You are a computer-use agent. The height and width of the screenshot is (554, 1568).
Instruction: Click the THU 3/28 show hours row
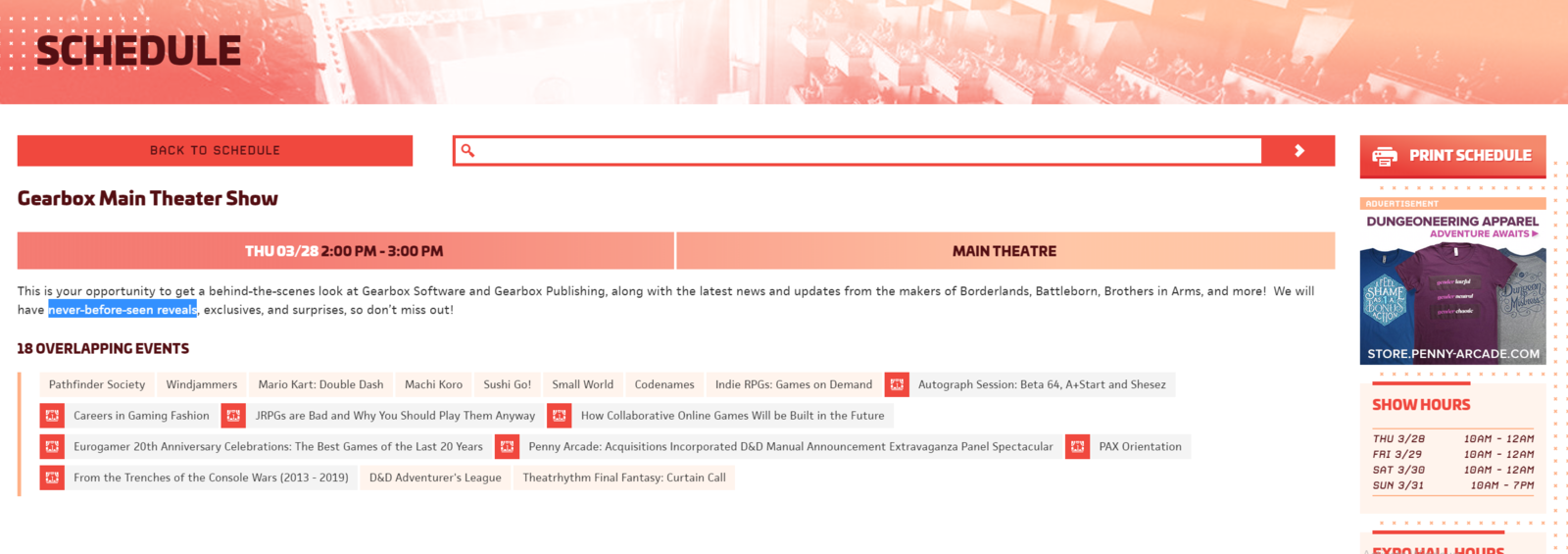pos(1452,439)
